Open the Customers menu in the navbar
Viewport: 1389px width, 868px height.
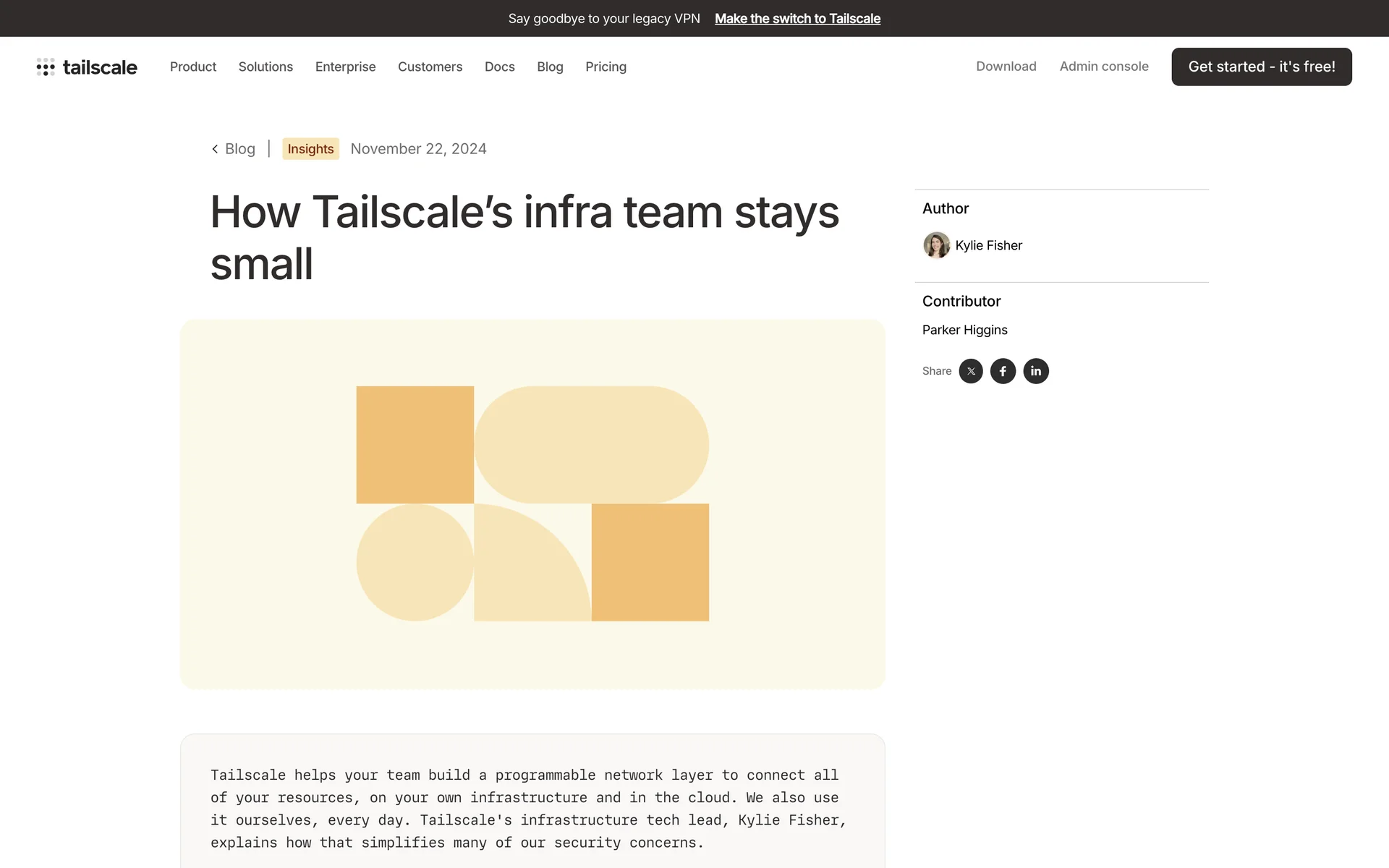(x=430, y=67)
